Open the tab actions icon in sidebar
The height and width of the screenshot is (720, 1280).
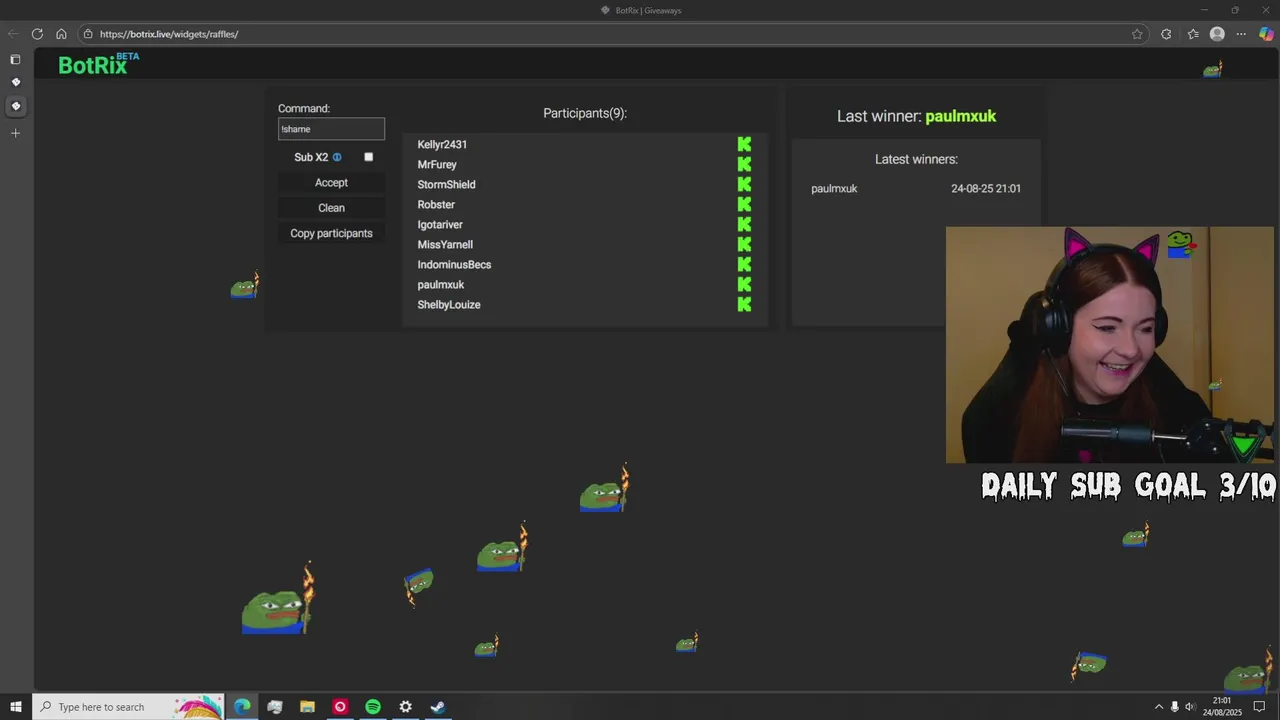coord(15,60)
